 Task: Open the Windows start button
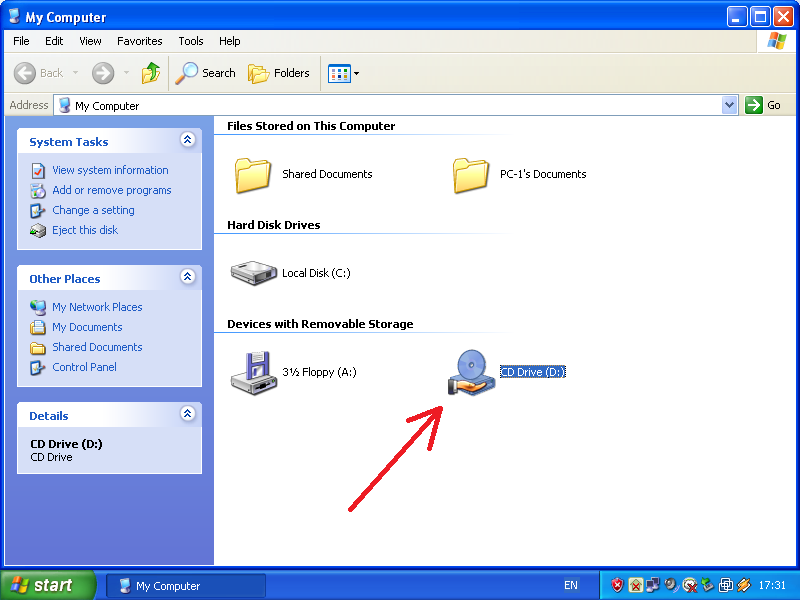coord(48,585)
